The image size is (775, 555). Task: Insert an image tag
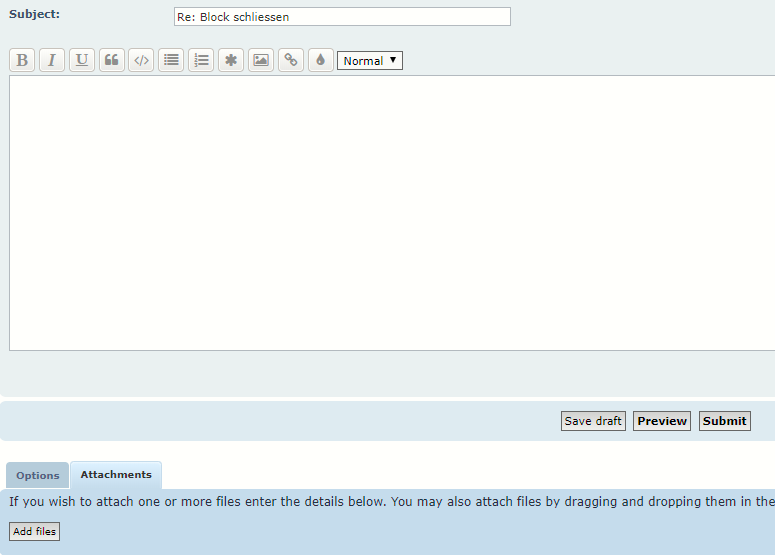click(261, 60)
